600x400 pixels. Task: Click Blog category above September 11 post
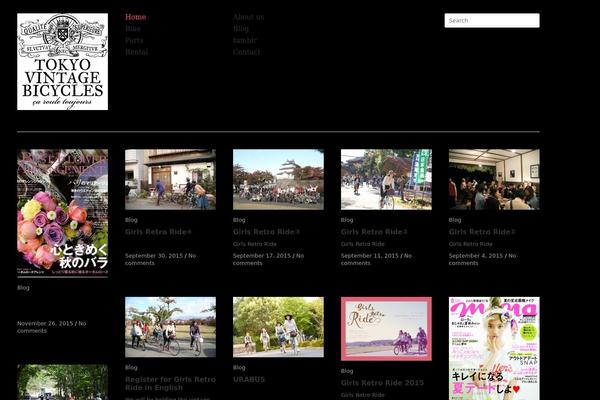click(x=347, y=220)
